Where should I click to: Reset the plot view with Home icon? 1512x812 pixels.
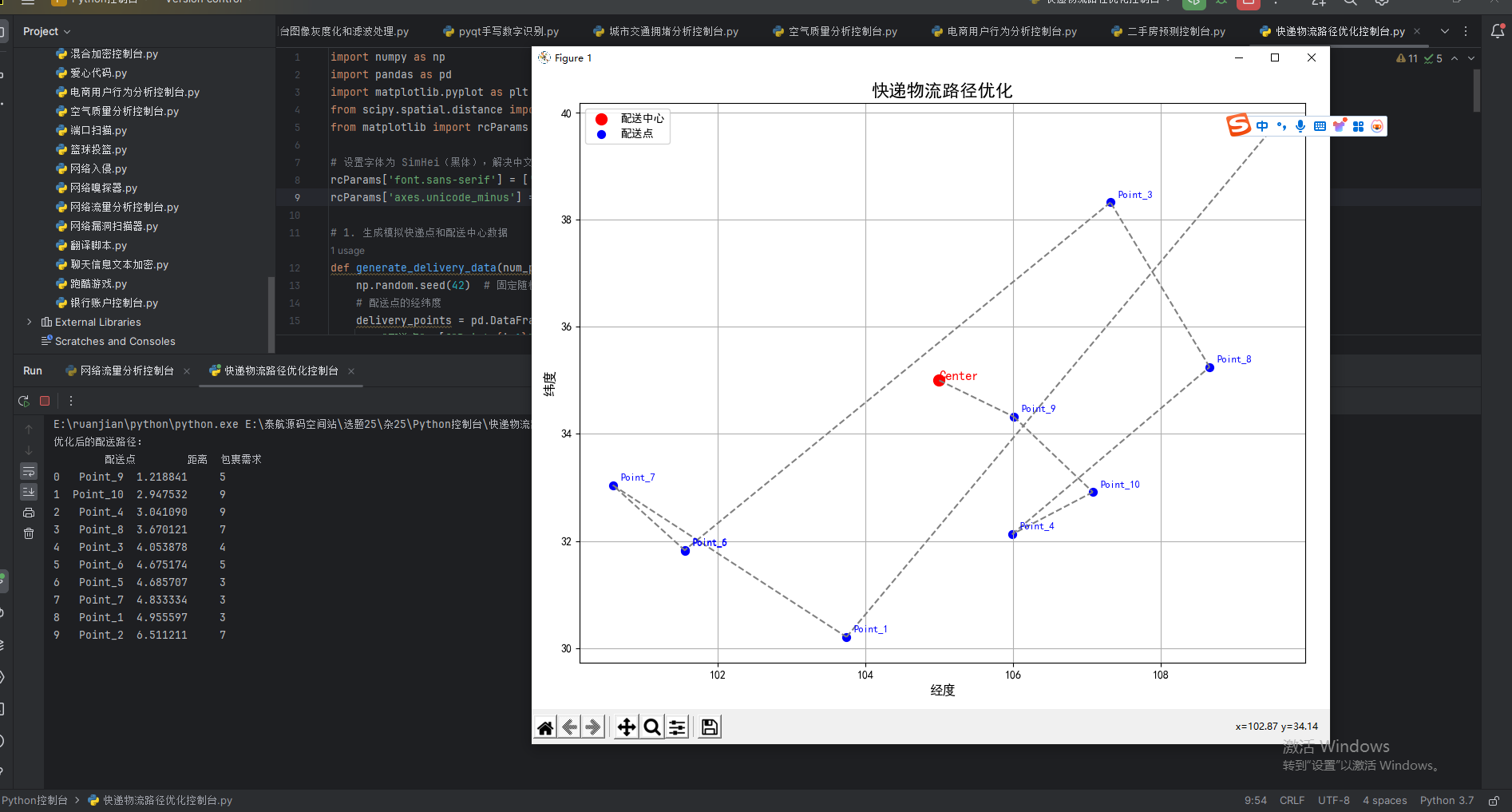click(x=545, y=727)
